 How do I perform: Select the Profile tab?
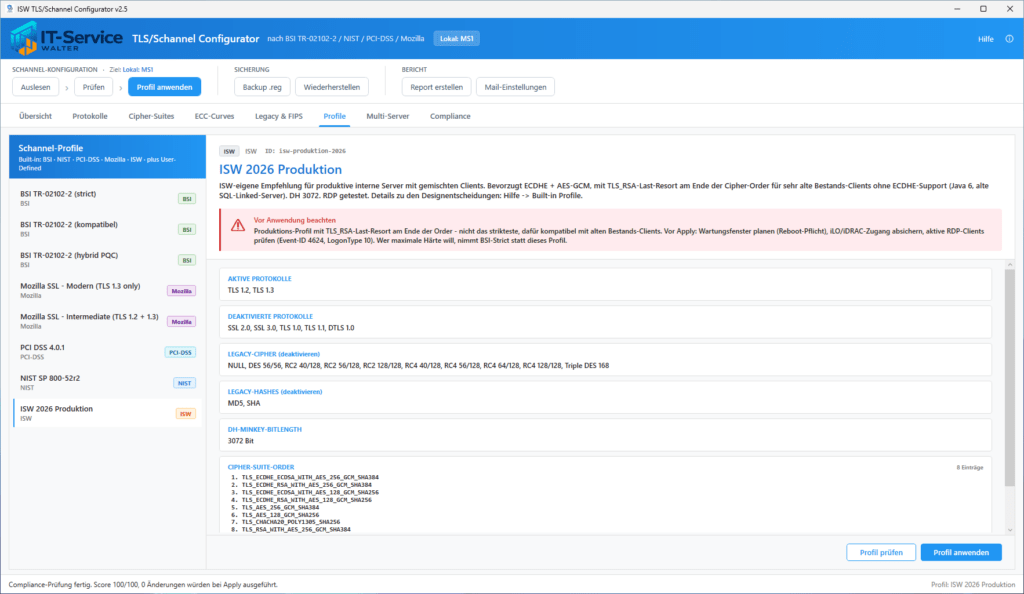coord(334,116)
